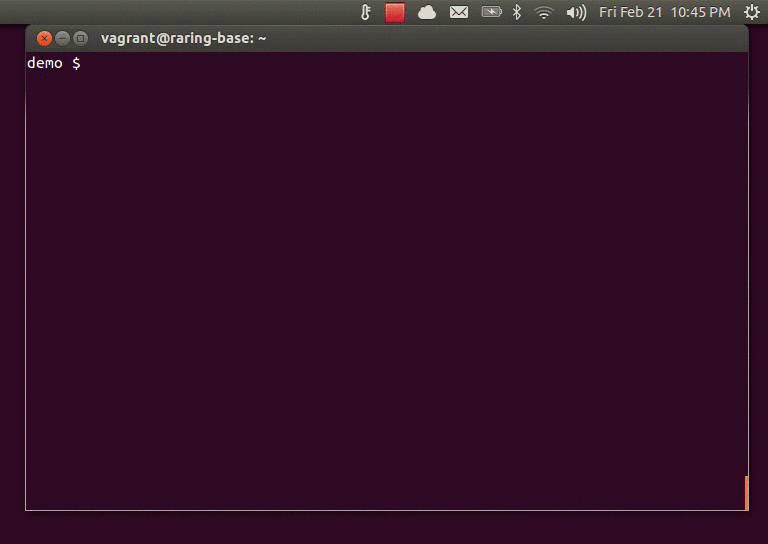Open the power gear session menu

pyautogui.click(x=752, y=12)
